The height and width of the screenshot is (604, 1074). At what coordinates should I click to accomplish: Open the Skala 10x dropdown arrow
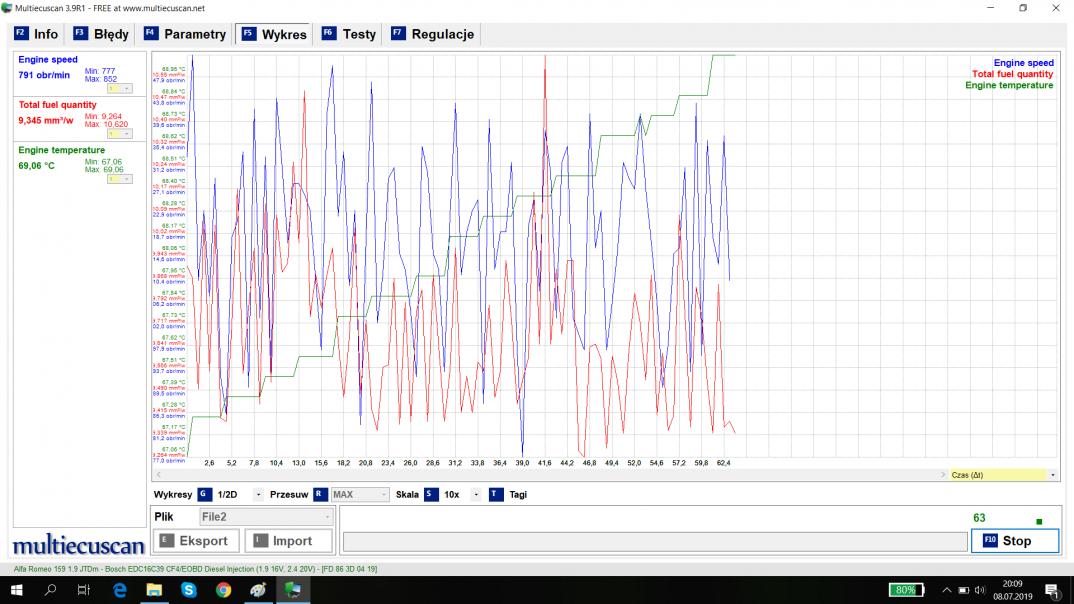(475, 495)
